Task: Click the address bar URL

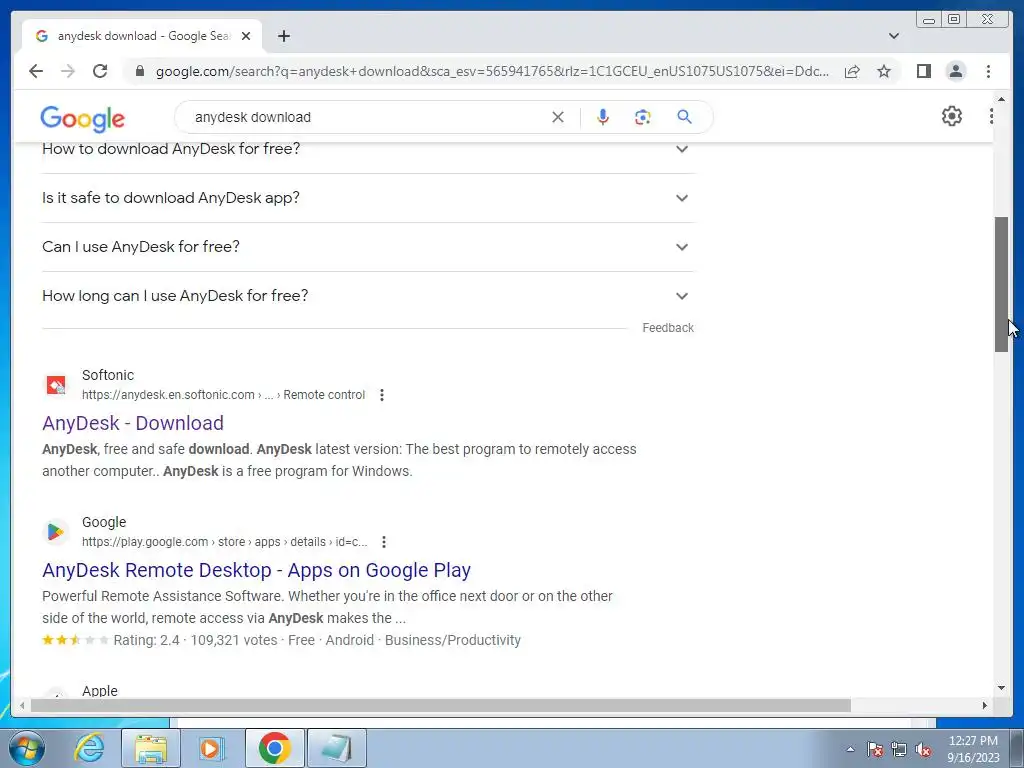Action: [x=492, y=71]
